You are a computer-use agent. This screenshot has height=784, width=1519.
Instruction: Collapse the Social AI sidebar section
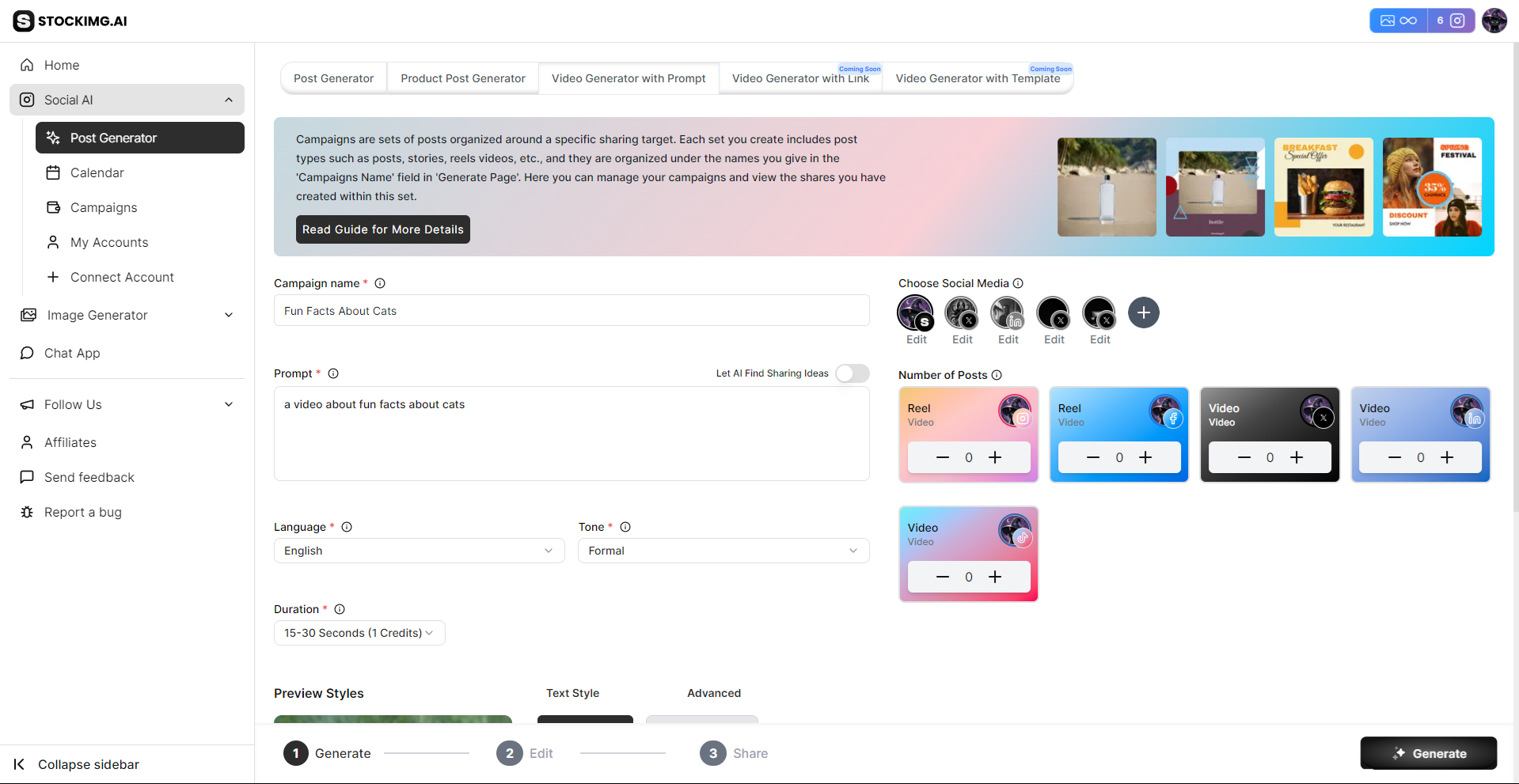(x=229, y=100)
